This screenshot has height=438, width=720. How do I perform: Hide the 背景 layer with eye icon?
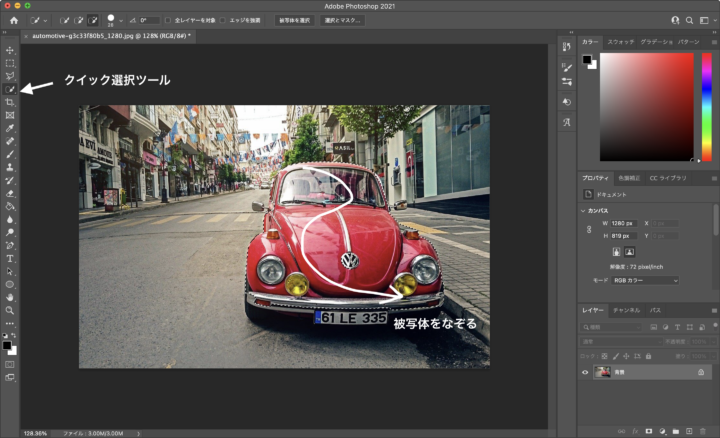pos(585,372)
